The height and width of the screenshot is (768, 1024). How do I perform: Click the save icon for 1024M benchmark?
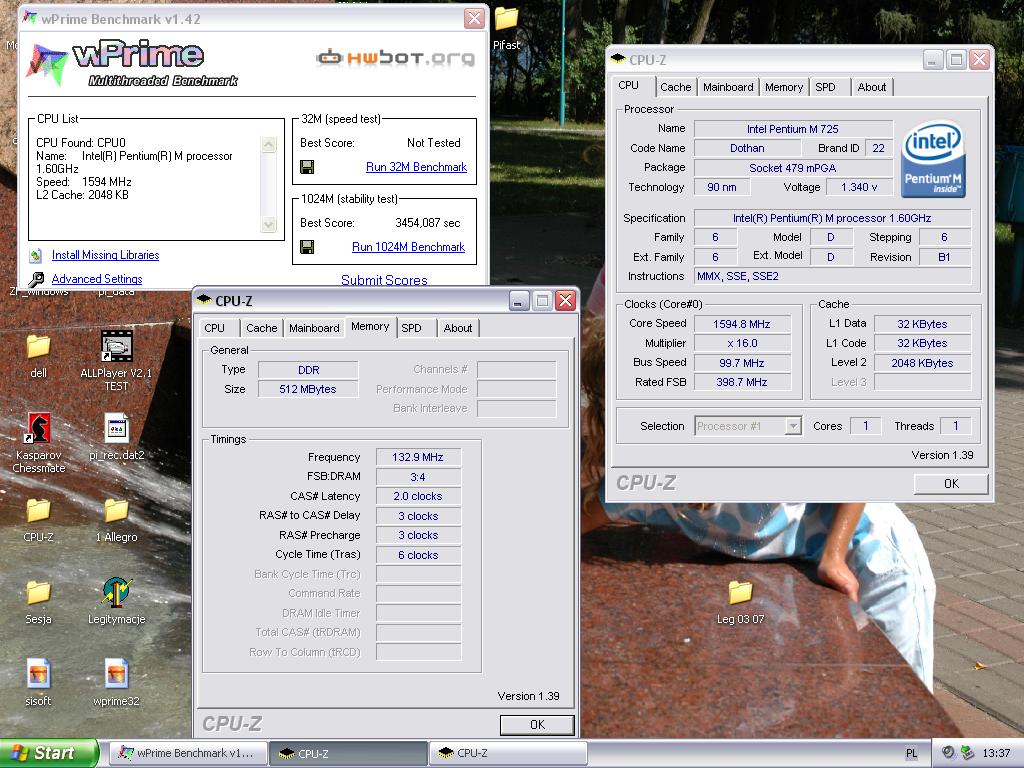tap(307, 247)
